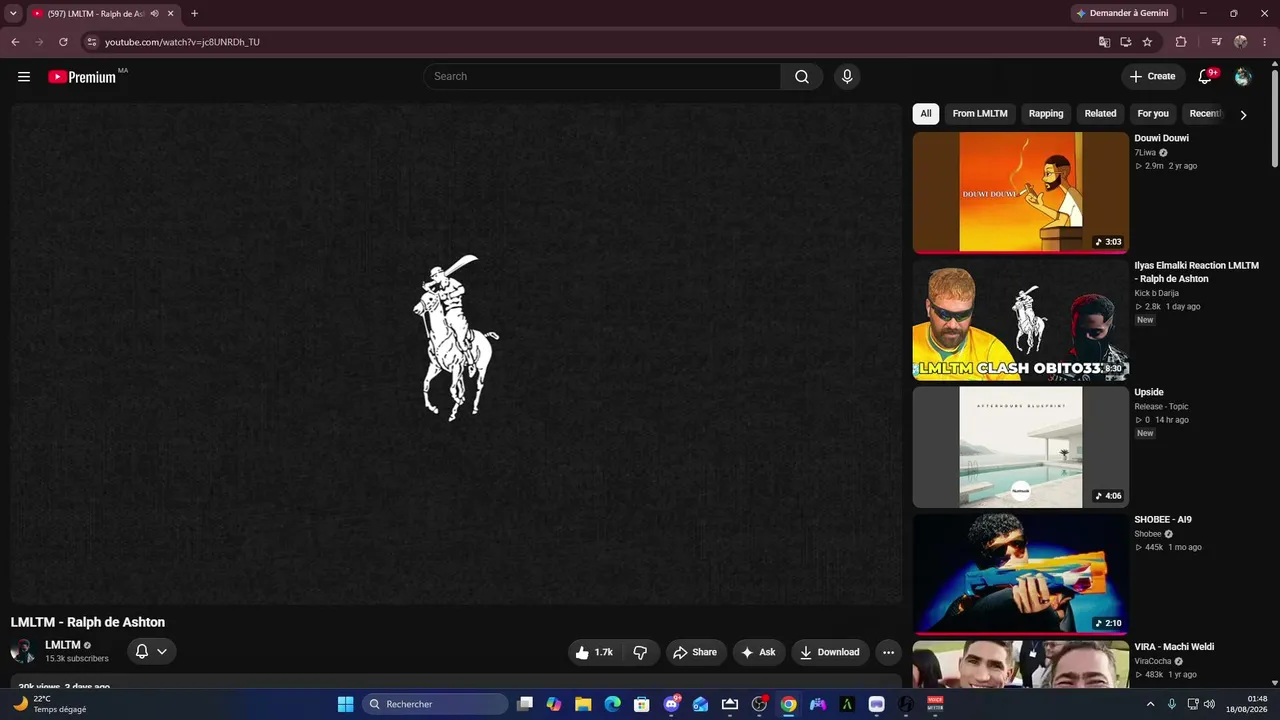The image size is (1280, 720).
Task: Mute the tab audio speaker icon
Action: pyautogui.click(x=154, y=14)
